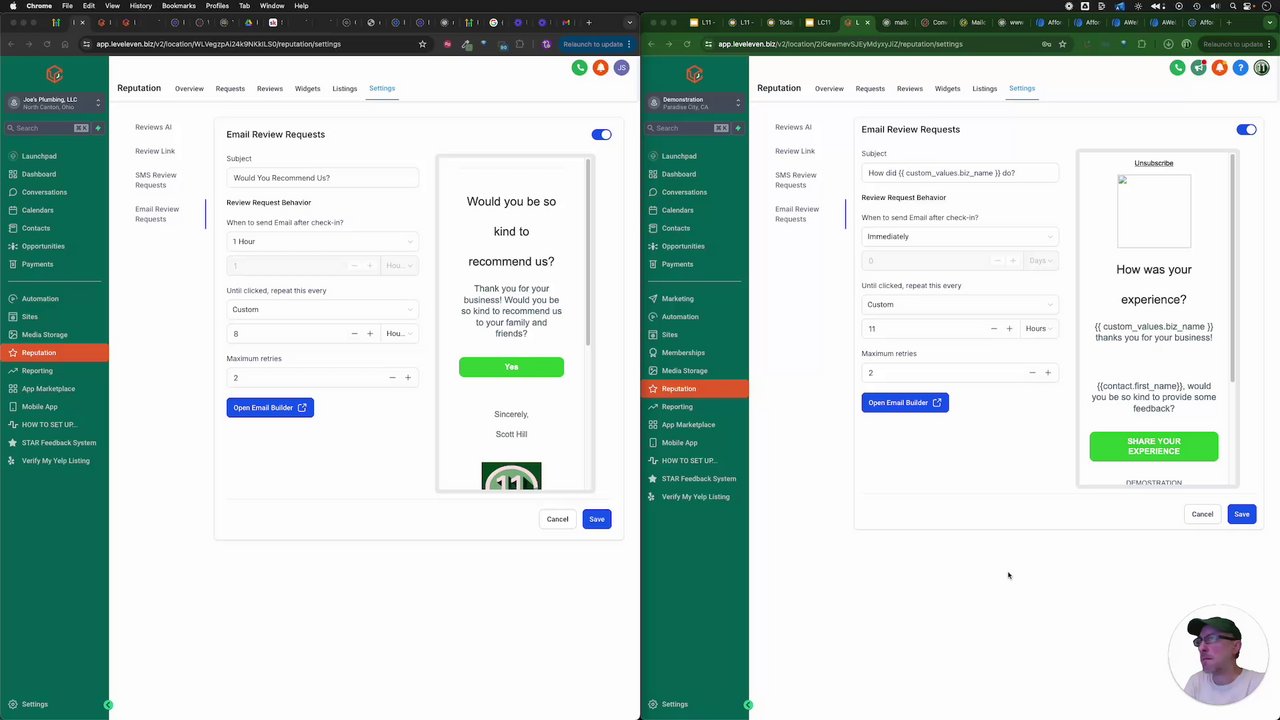Switch to Widgets tab in Joe's Plumbing window
This screenshot has width=1280, height=720.
pyautogui.click(x=307, y=89)
